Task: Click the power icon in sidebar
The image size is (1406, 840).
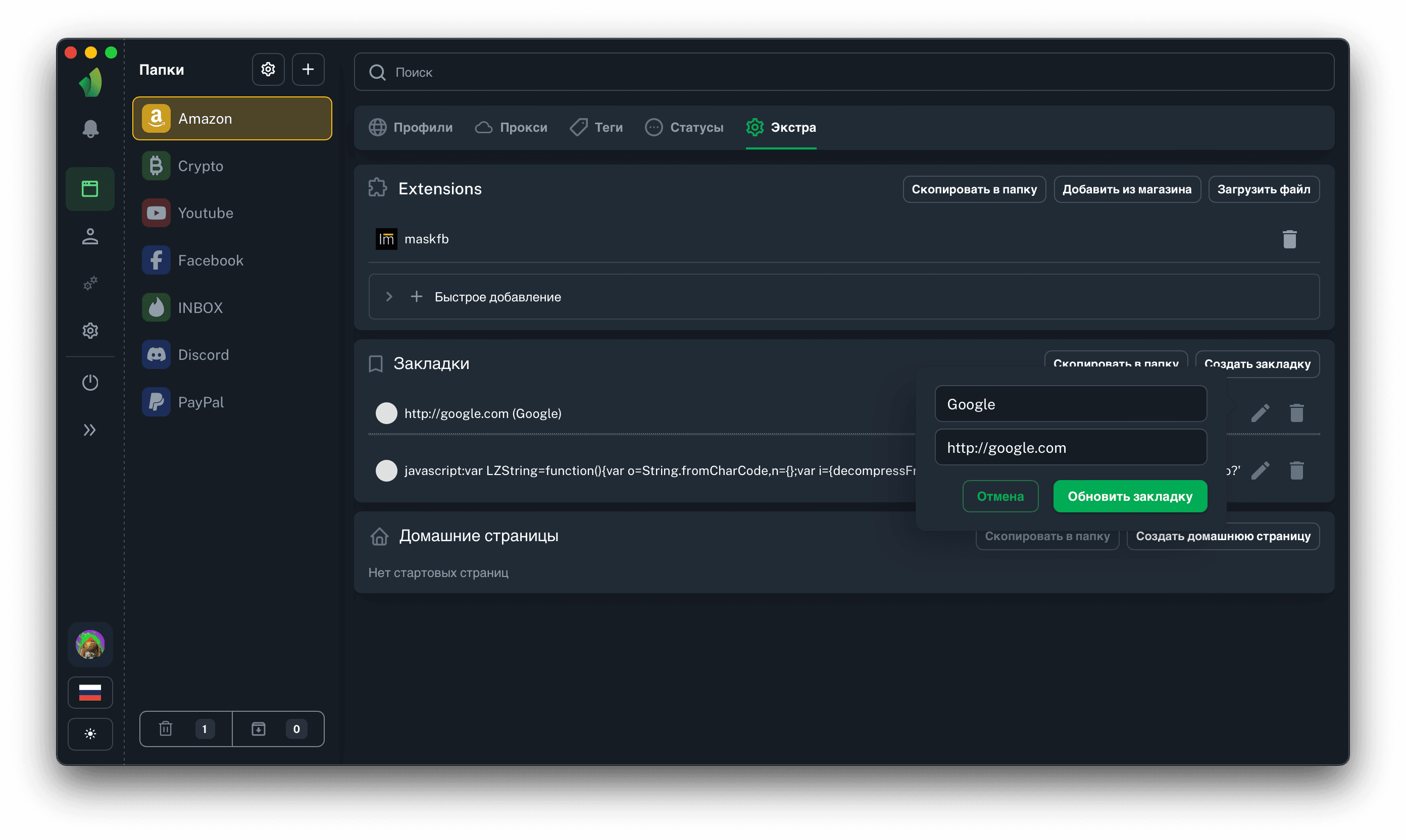Action: click(90, 383)
